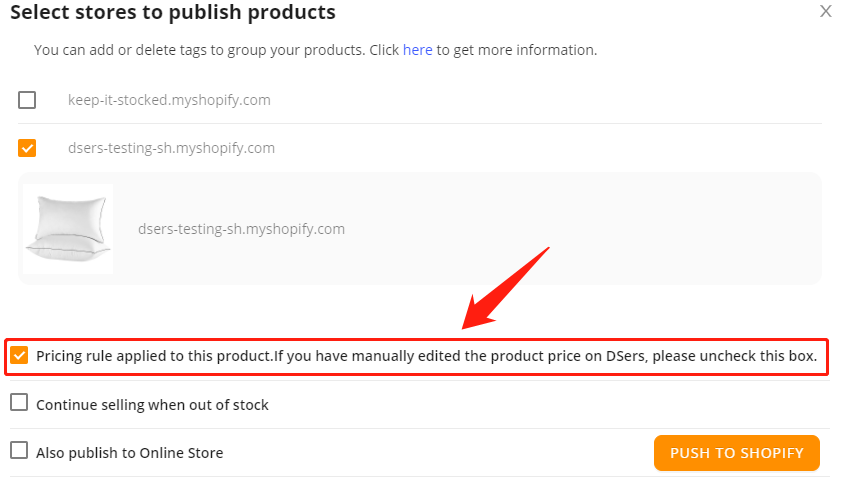This screenshot has height=479, width=842.
Task: Uncheck the dsers-testing-sh.myshopify.com store checkbox
Action: pyautogui.click(x=27, y=148)
